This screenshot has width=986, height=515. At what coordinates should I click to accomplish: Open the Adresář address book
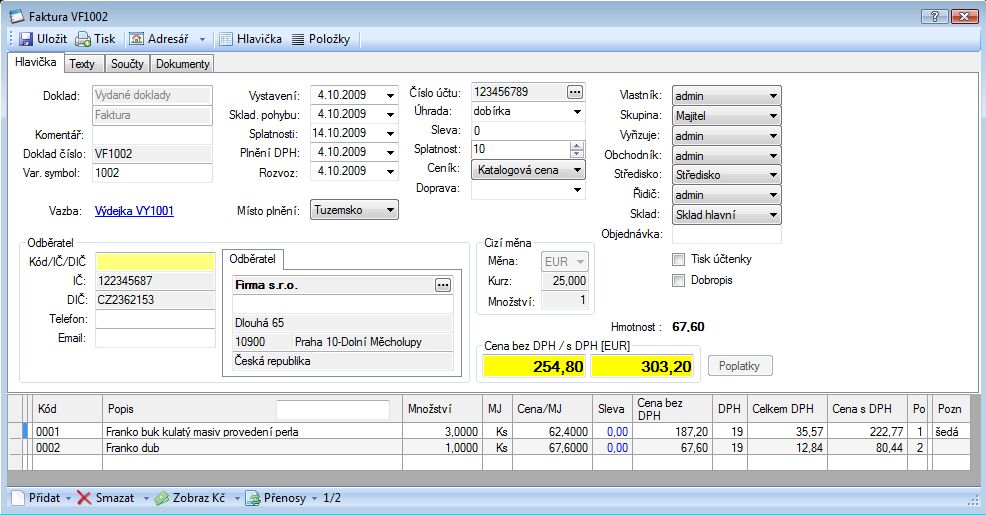pyautogui.click(x=137, y=39)
